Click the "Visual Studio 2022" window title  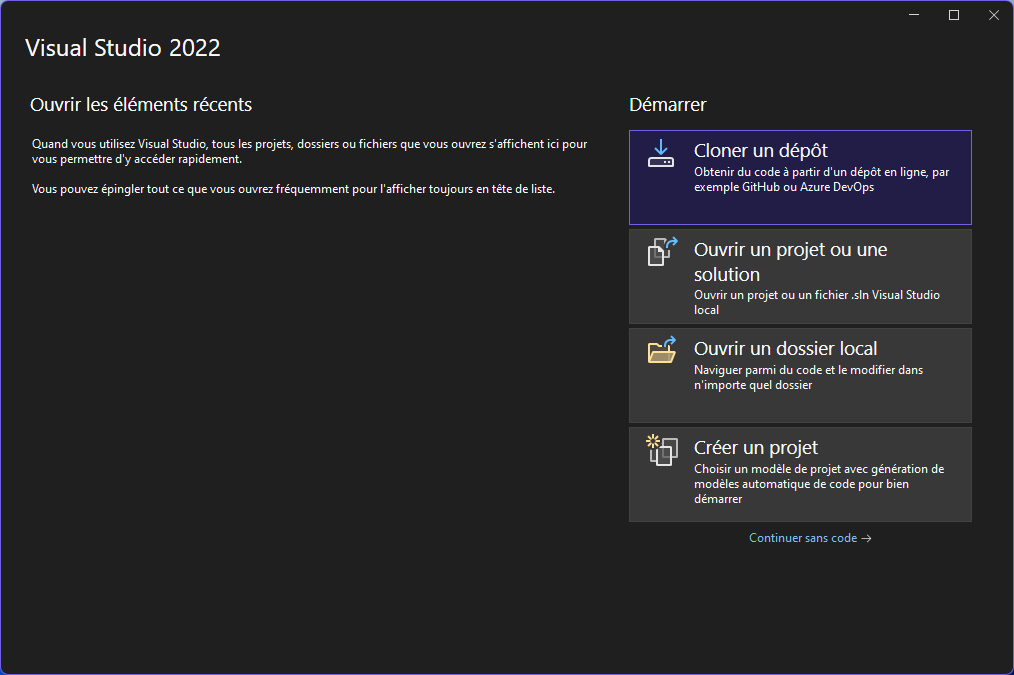[122, 48]
